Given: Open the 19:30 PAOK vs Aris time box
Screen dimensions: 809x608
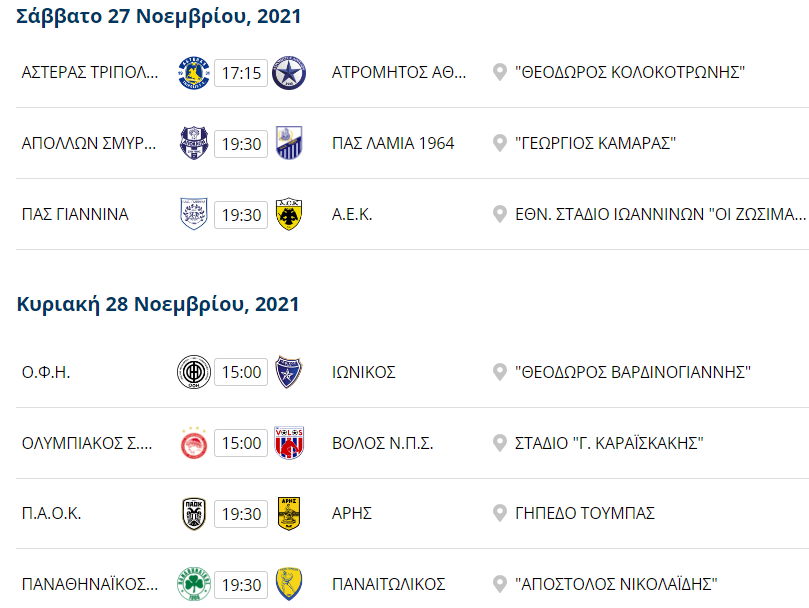Looking at the screenshot, I should click(x=241, y=513).
